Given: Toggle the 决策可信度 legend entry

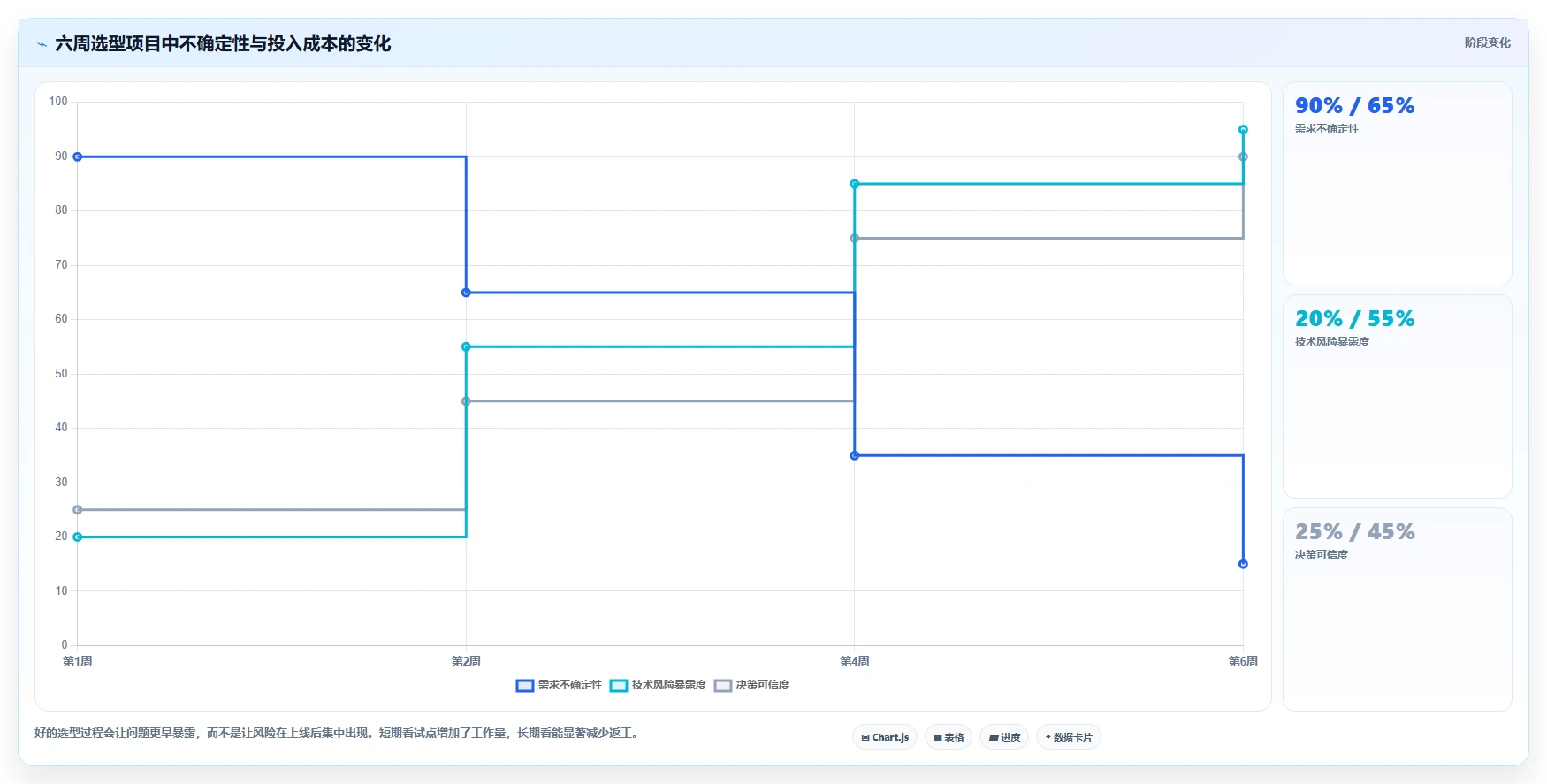Looking at the screenshot, I should (752, 685).
